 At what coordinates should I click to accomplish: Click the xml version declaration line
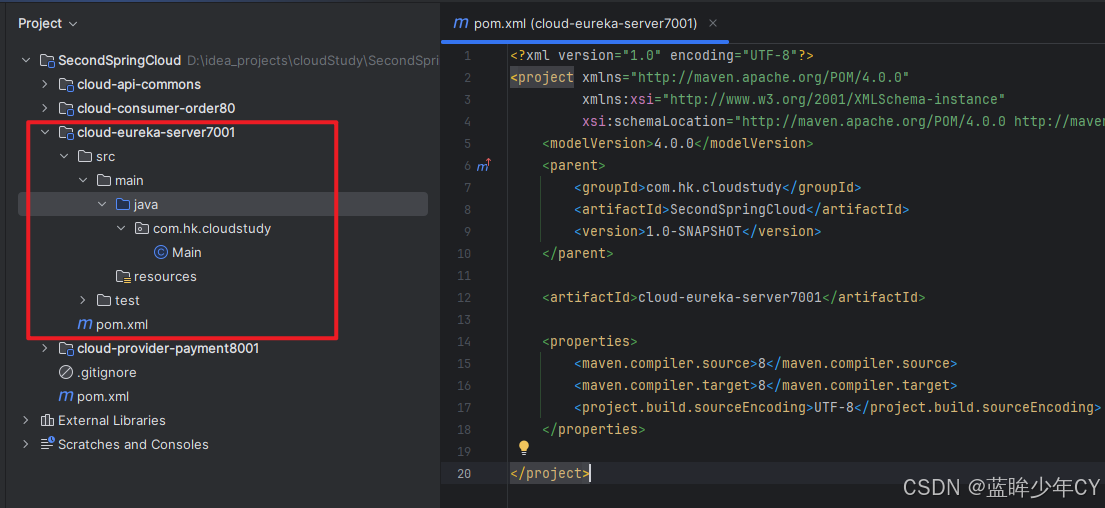tap(662, 55)
